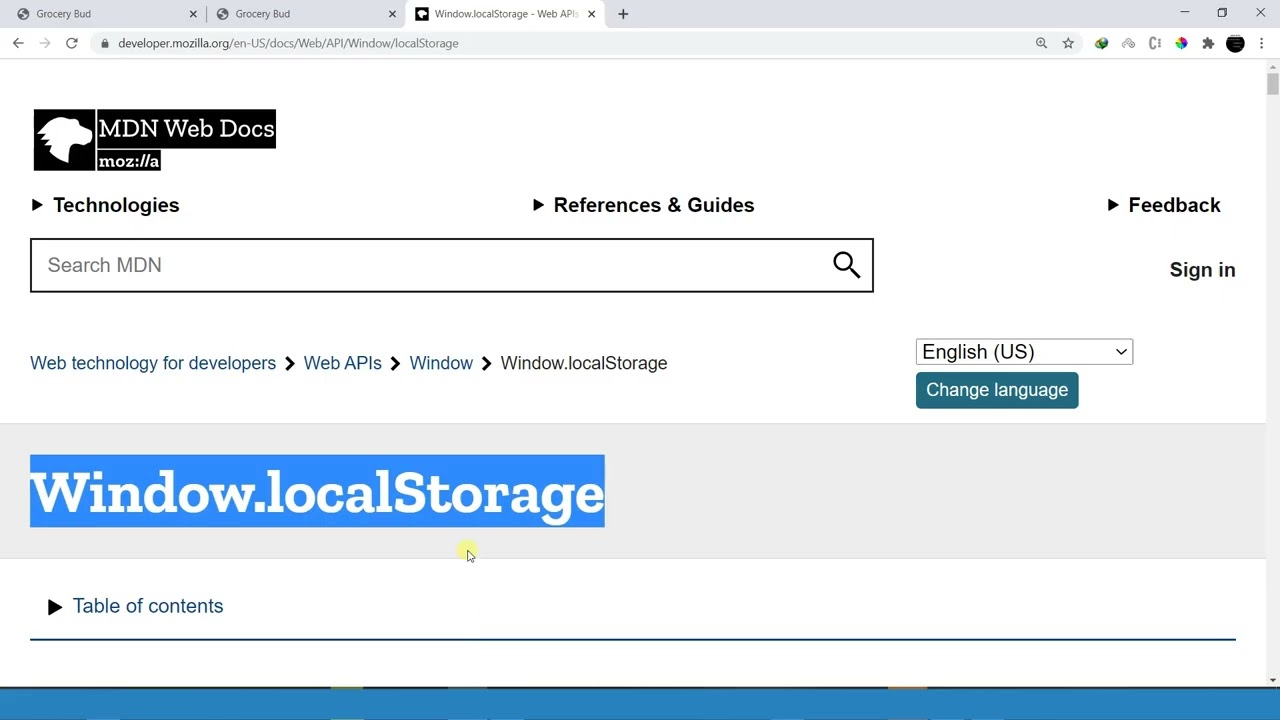Switch to the first Grocery Bud tab
The image size is (1280, 720).
pyautogui.click(x=100, y=14)
